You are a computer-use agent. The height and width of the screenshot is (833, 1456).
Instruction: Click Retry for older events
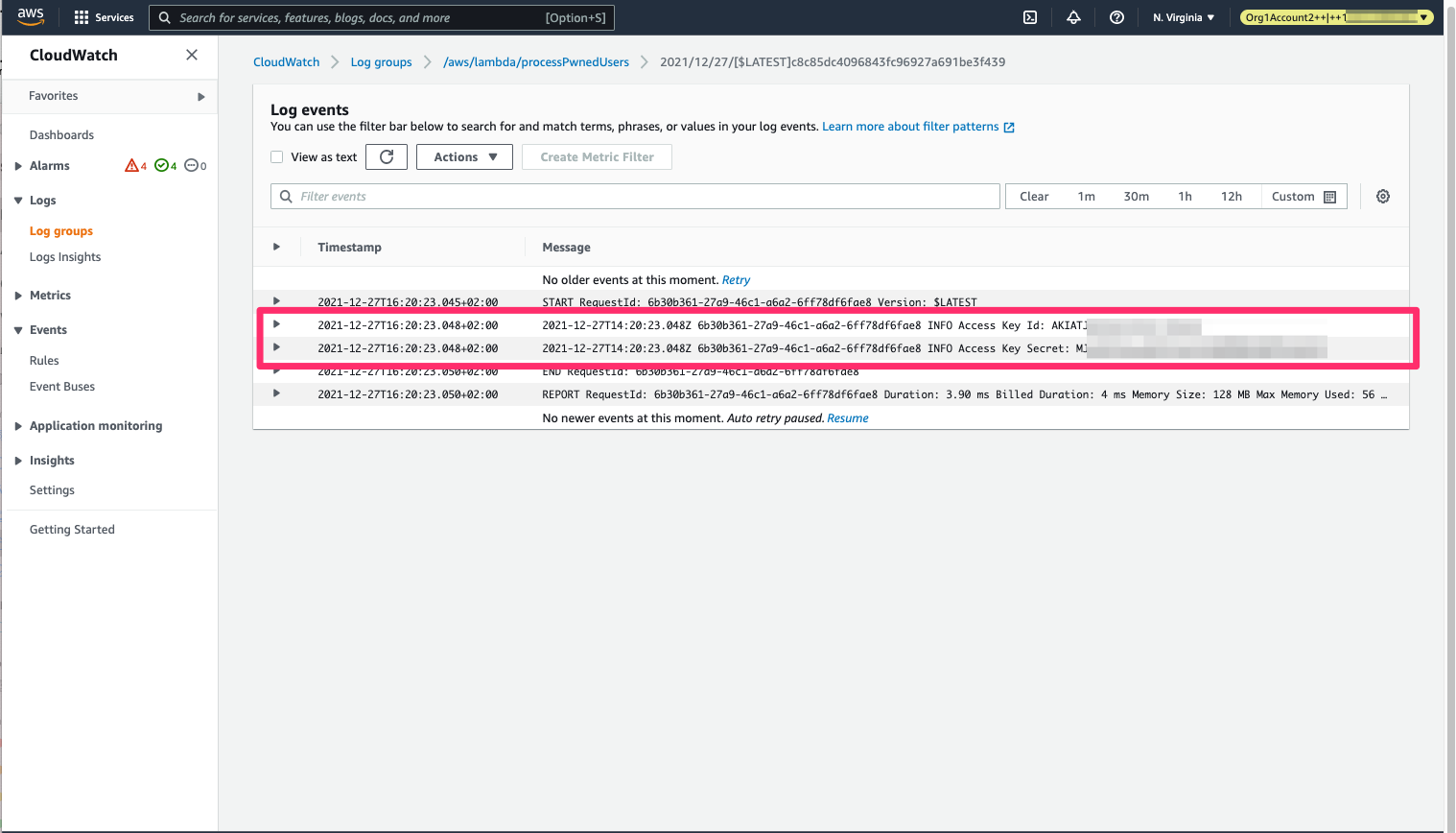coord(736,280)
